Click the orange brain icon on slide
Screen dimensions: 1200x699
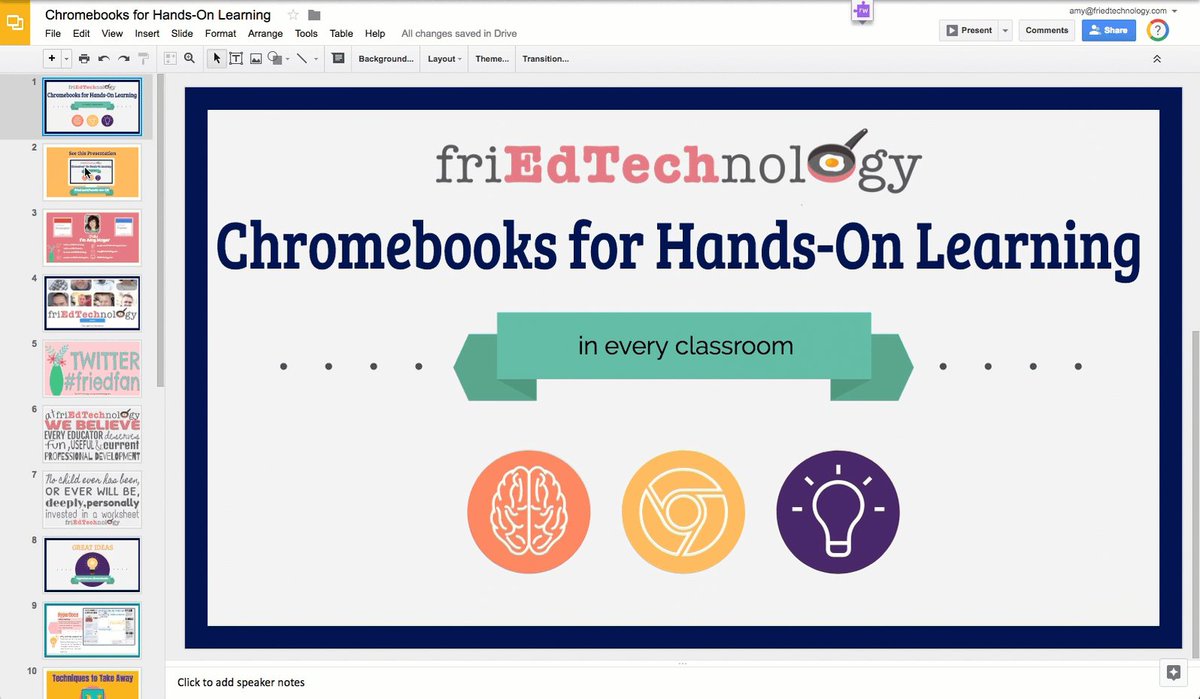click(528, 512)
